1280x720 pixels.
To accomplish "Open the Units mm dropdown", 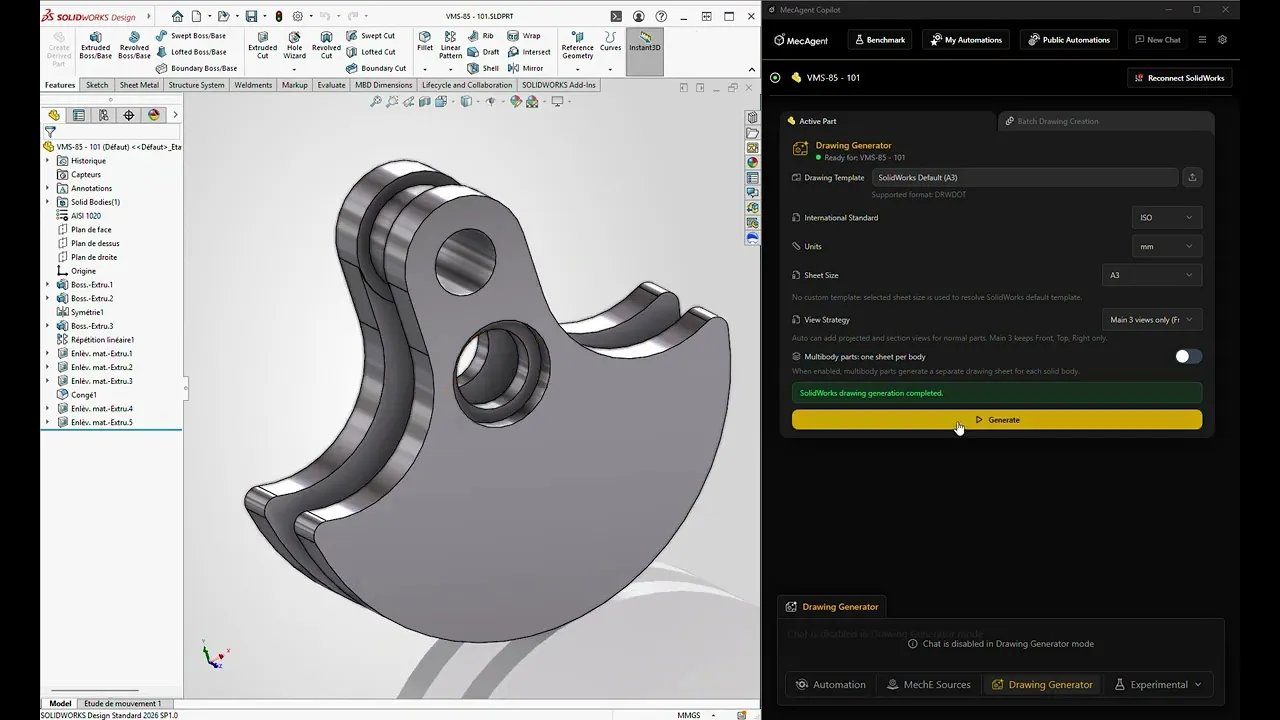I will (1166, 246).
